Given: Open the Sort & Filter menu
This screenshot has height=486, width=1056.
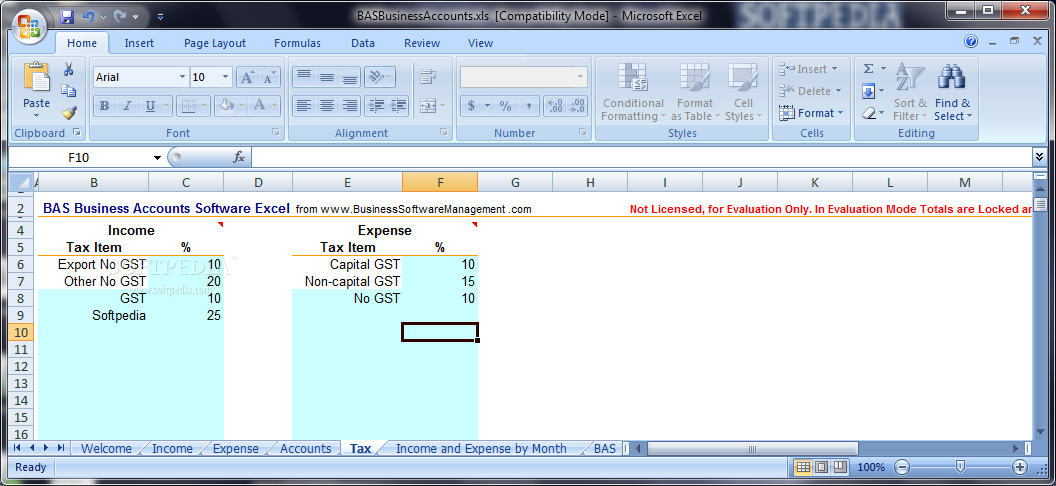Looking at the screenshot, I should point(910,92).
